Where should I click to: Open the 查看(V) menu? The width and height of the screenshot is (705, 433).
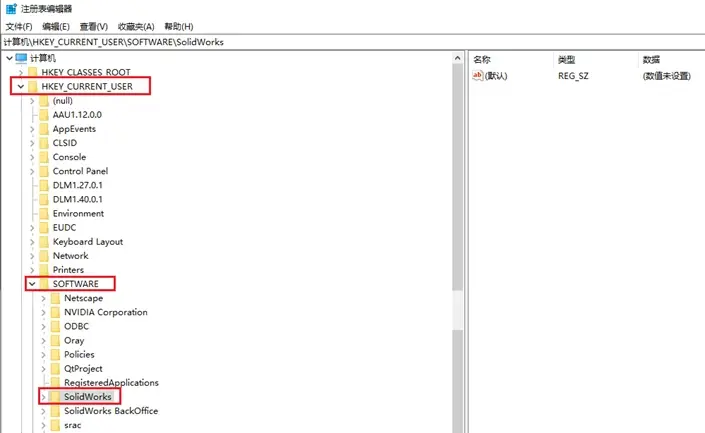(x=94, y=27)
